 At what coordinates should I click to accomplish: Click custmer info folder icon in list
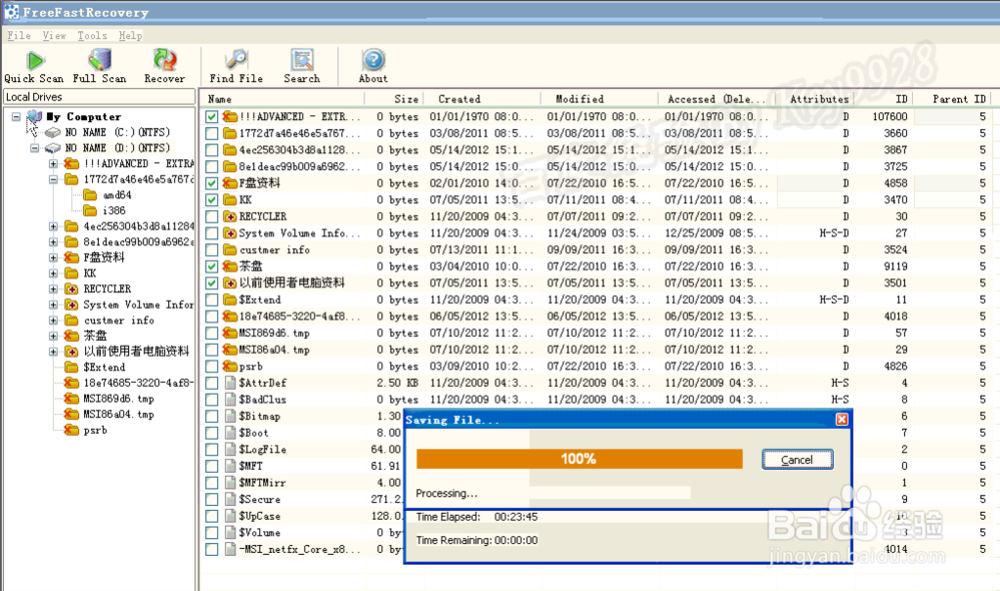tap(230, 249)
